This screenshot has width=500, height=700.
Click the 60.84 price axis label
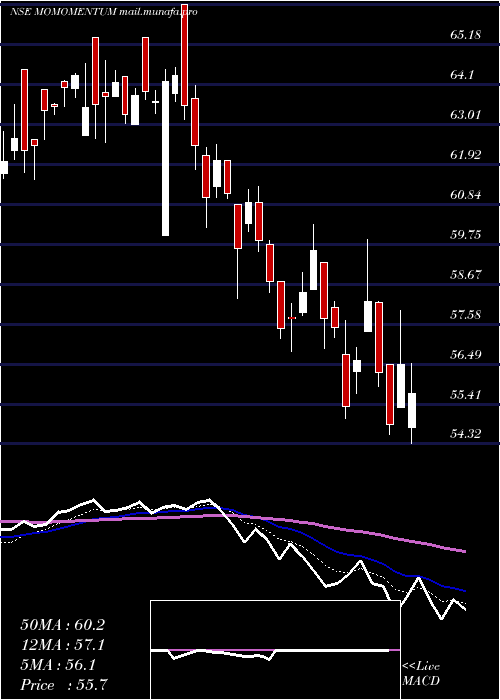point(466,195)
